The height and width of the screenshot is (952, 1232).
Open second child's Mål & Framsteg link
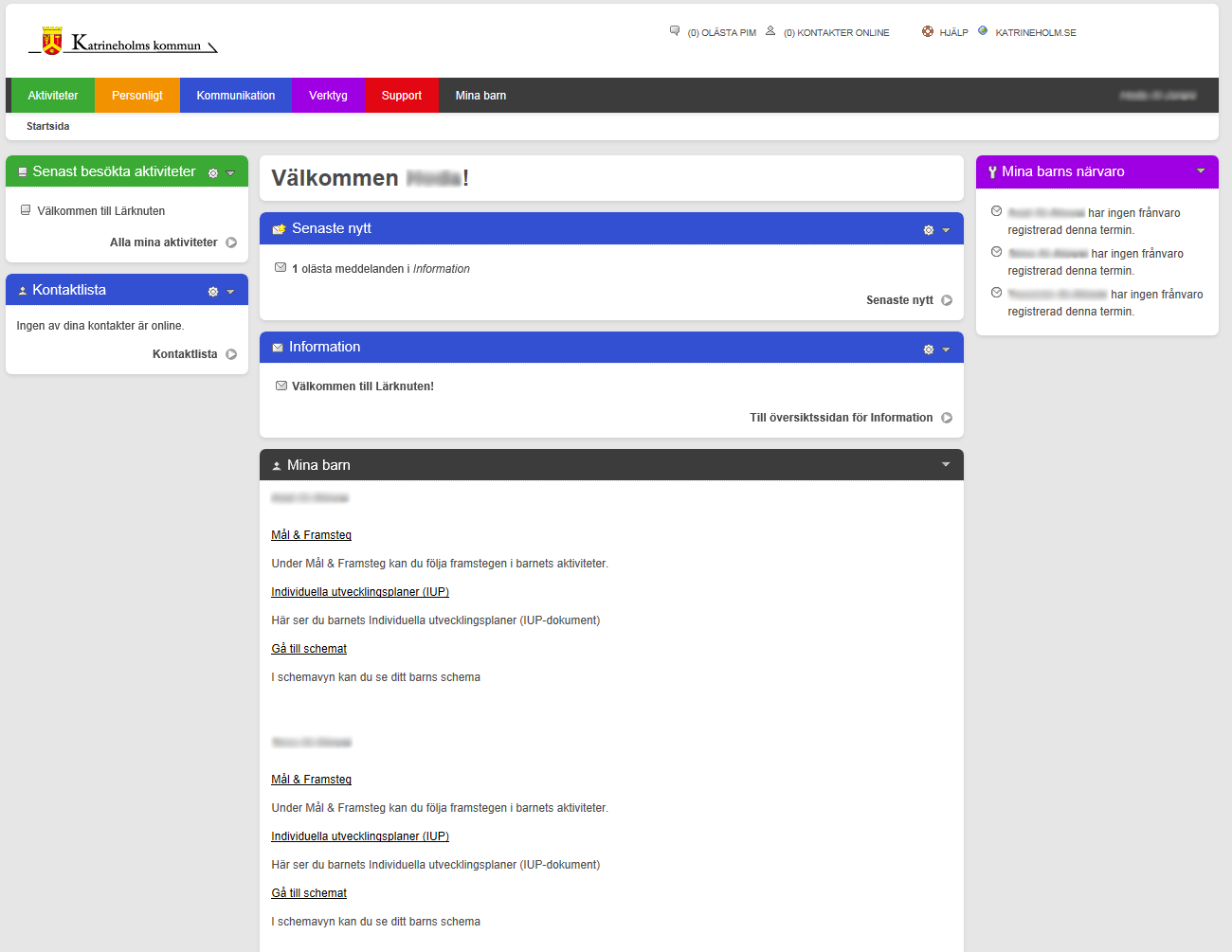click(x=311, y=780)
